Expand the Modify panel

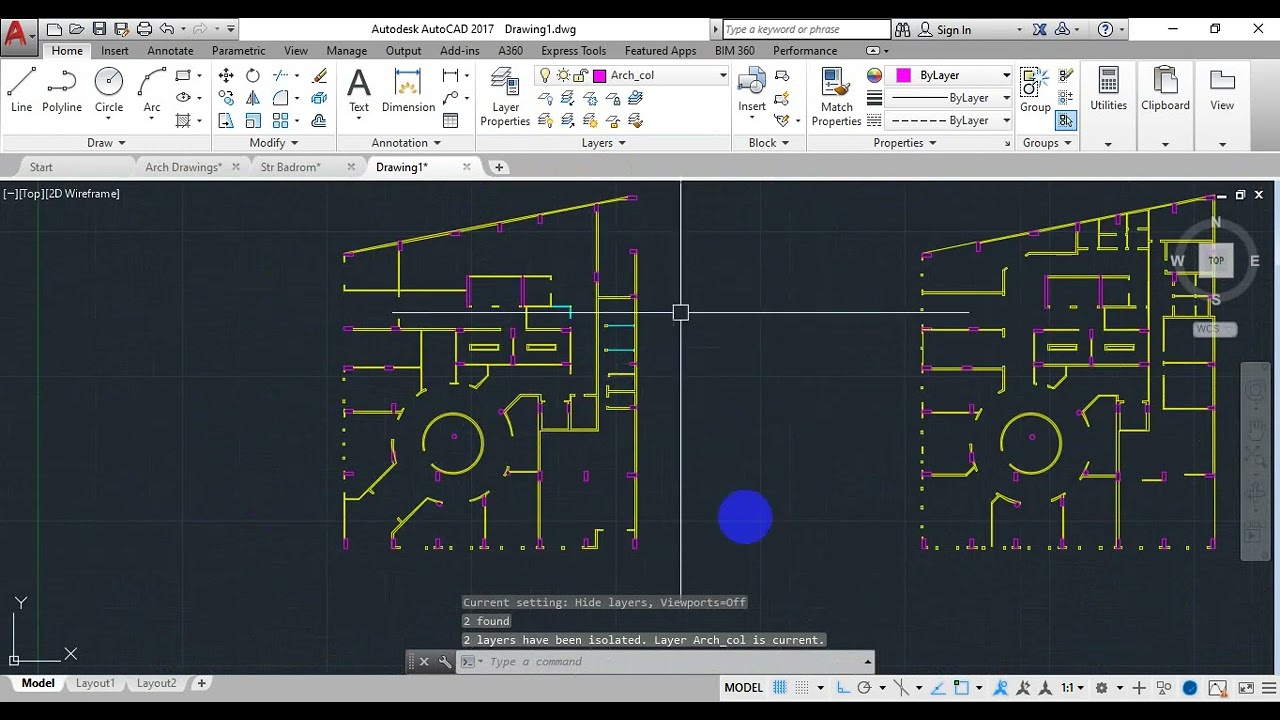tap(273, 143)
